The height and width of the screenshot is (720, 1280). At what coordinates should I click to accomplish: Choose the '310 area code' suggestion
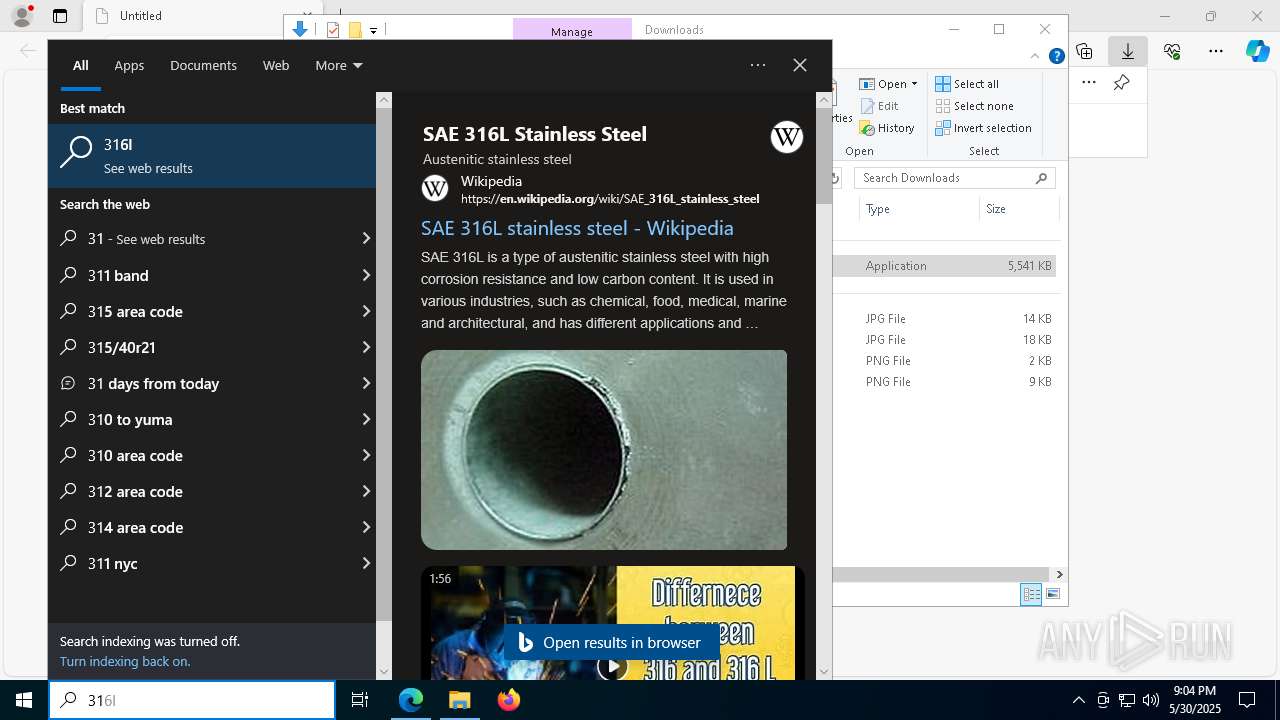(212, 455)
